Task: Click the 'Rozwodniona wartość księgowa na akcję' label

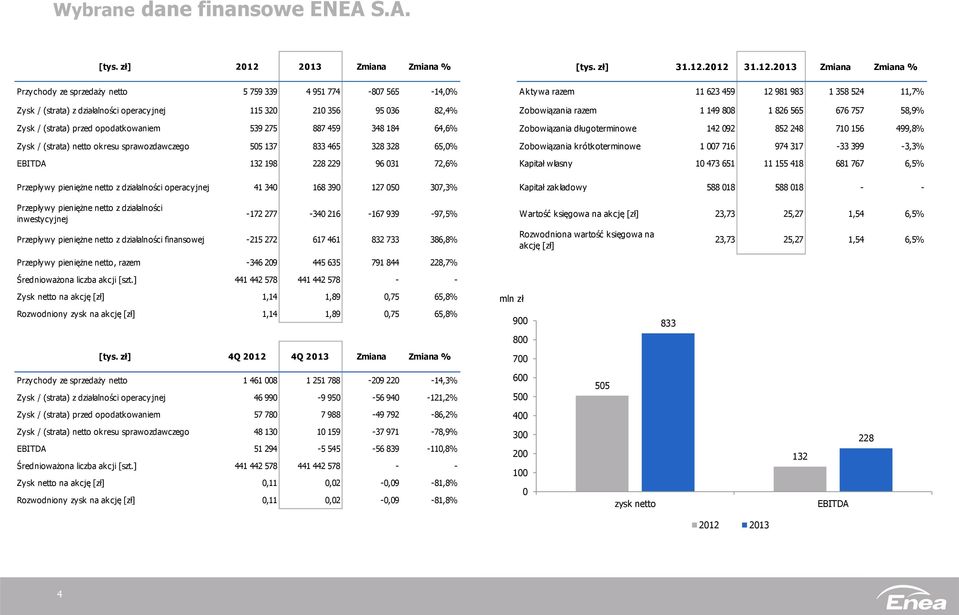Action: pos(587,240)
